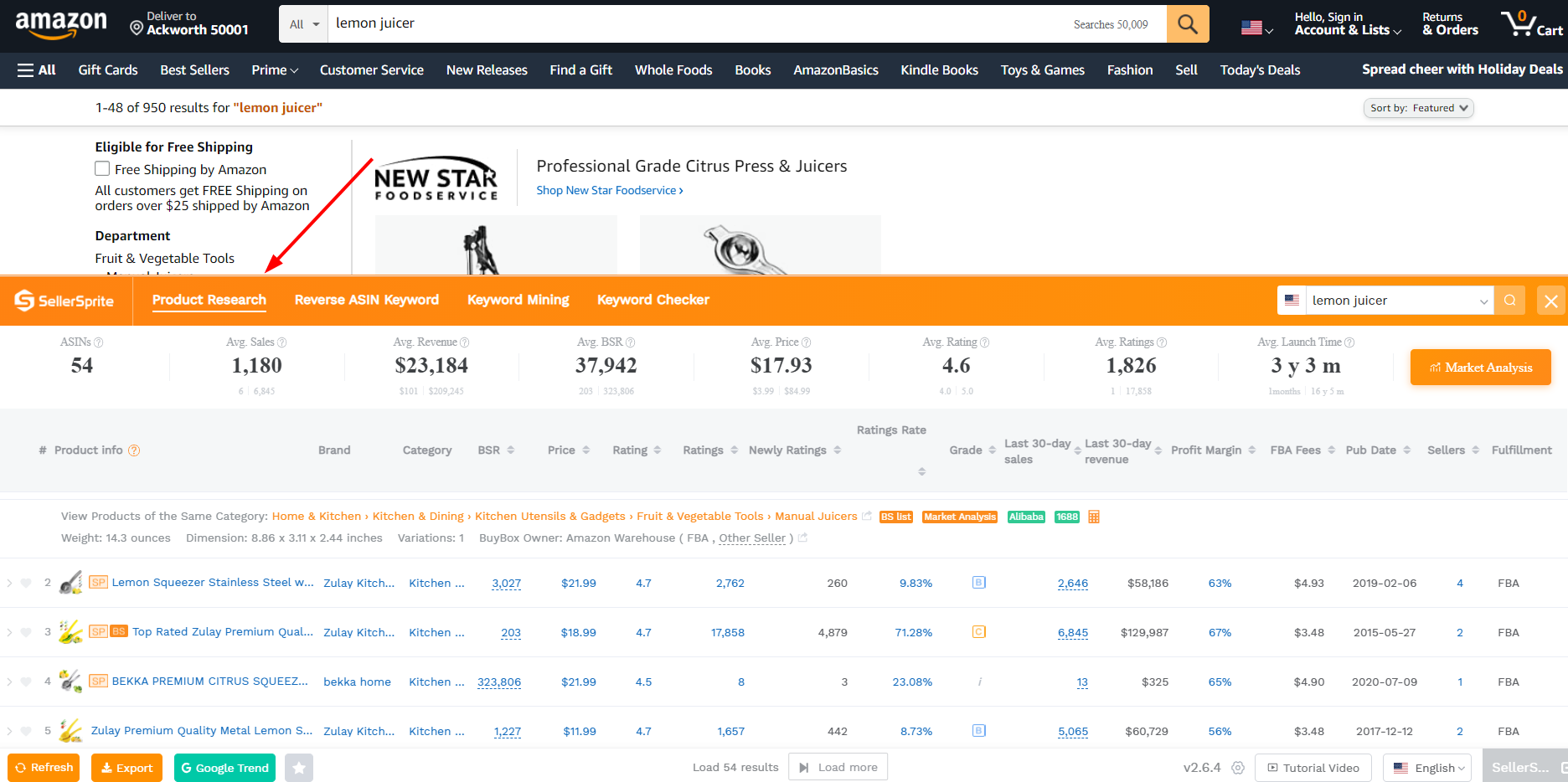Click Shop New Star Foodservice link

(610, 191)
